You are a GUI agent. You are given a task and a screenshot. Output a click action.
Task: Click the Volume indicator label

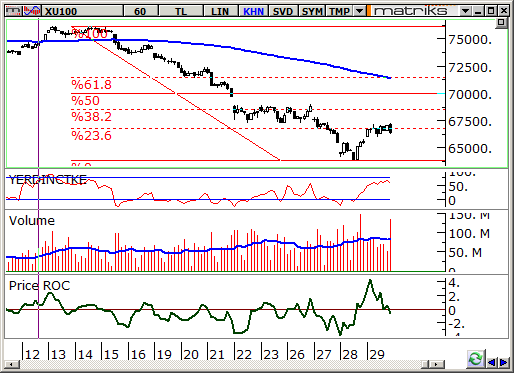[x=32, y=221]
